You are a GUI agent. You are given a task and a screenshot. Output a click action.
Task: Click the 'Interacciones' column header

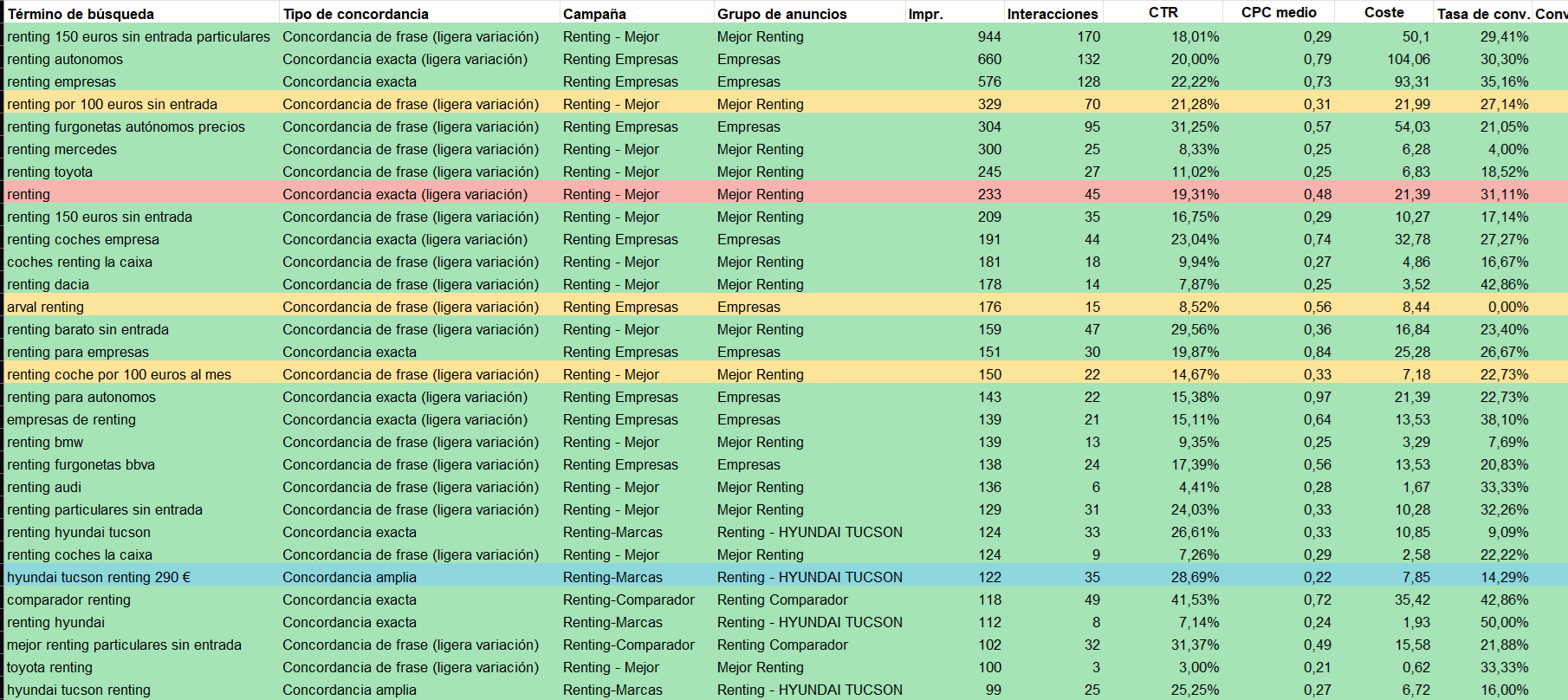click(1053, 14)
